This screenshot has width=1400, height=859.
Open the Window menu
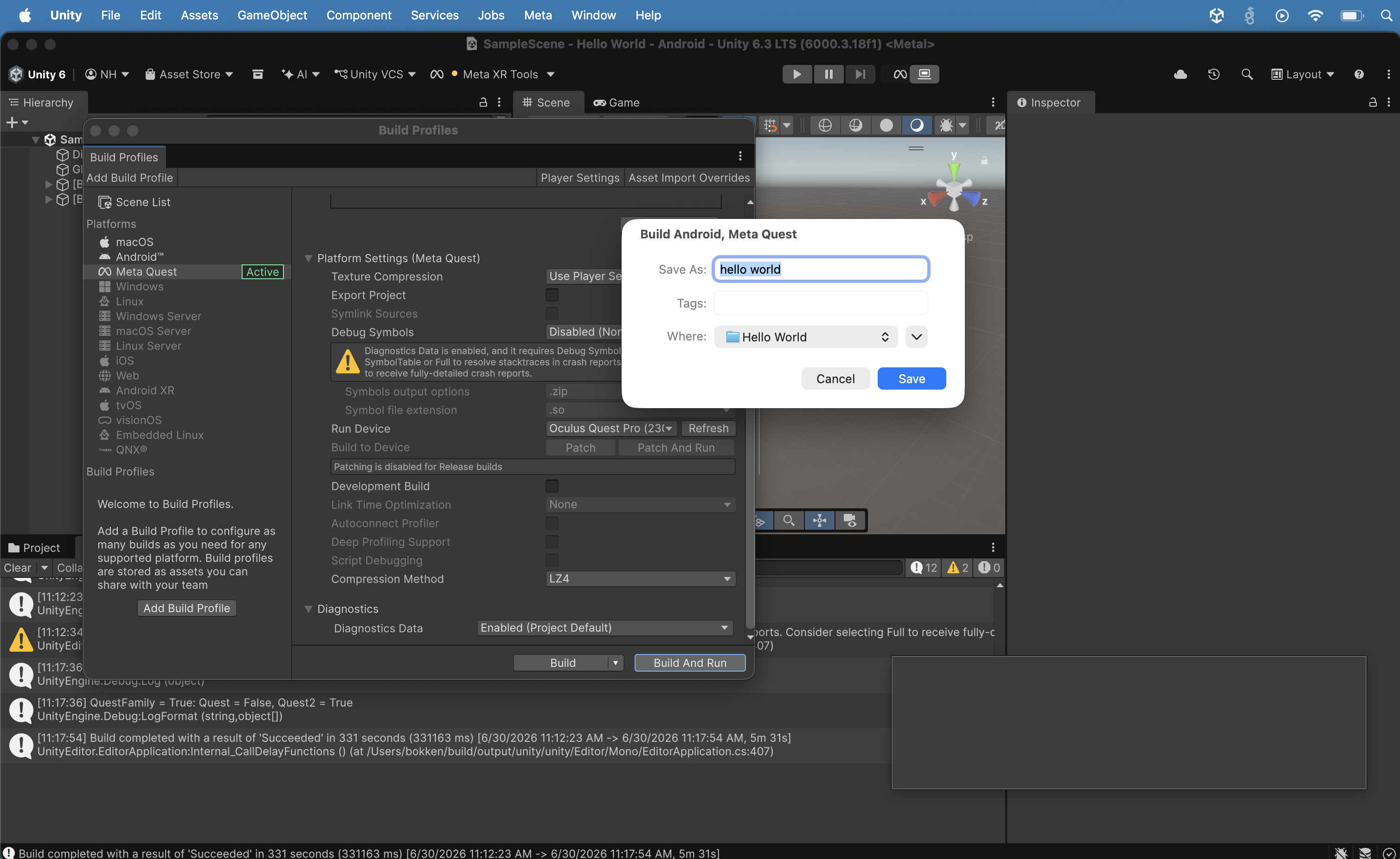pos(593,15)
